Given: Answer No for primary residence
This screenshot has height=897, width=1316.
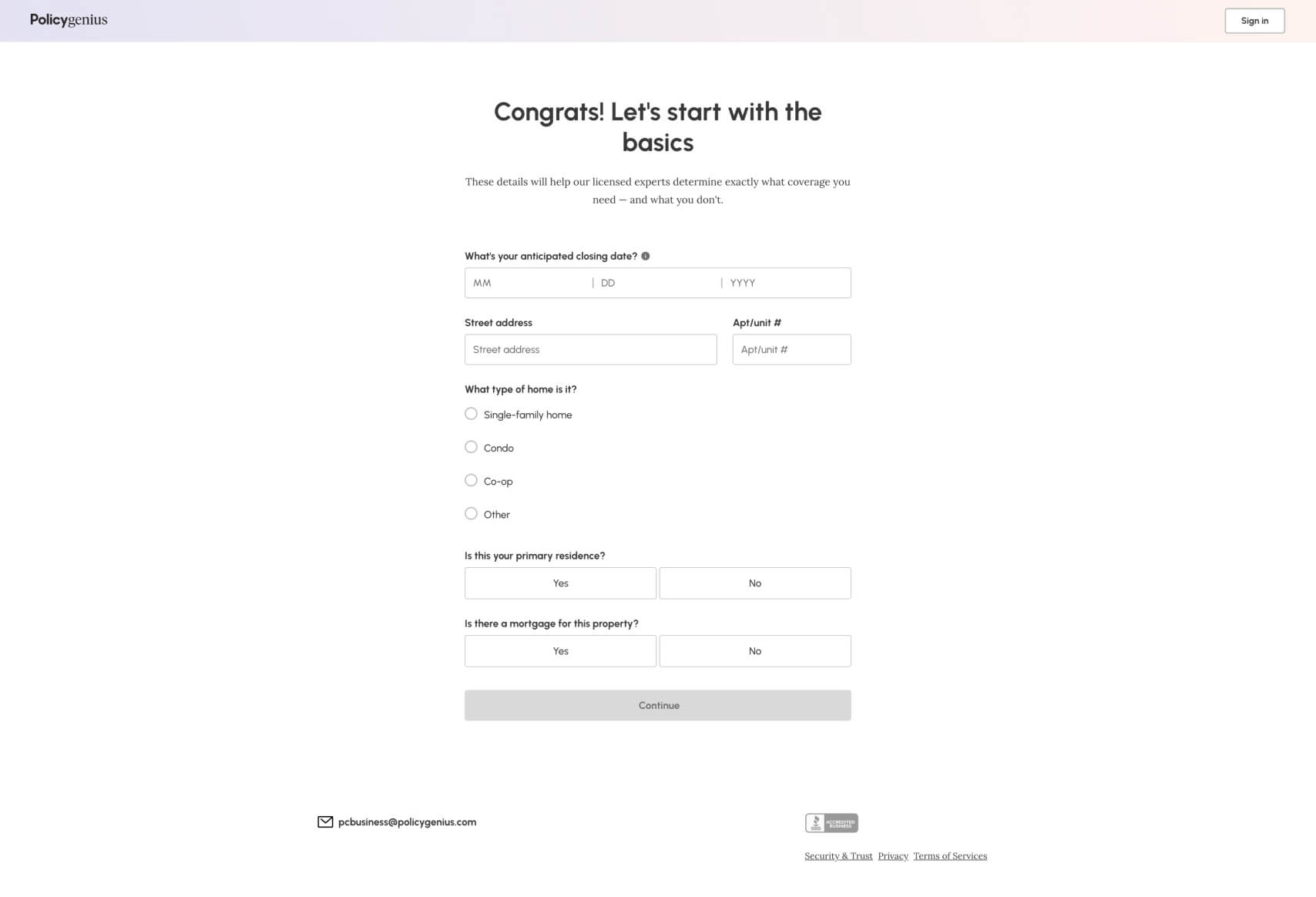Looking at the screenshot, I should pos(755,583).
